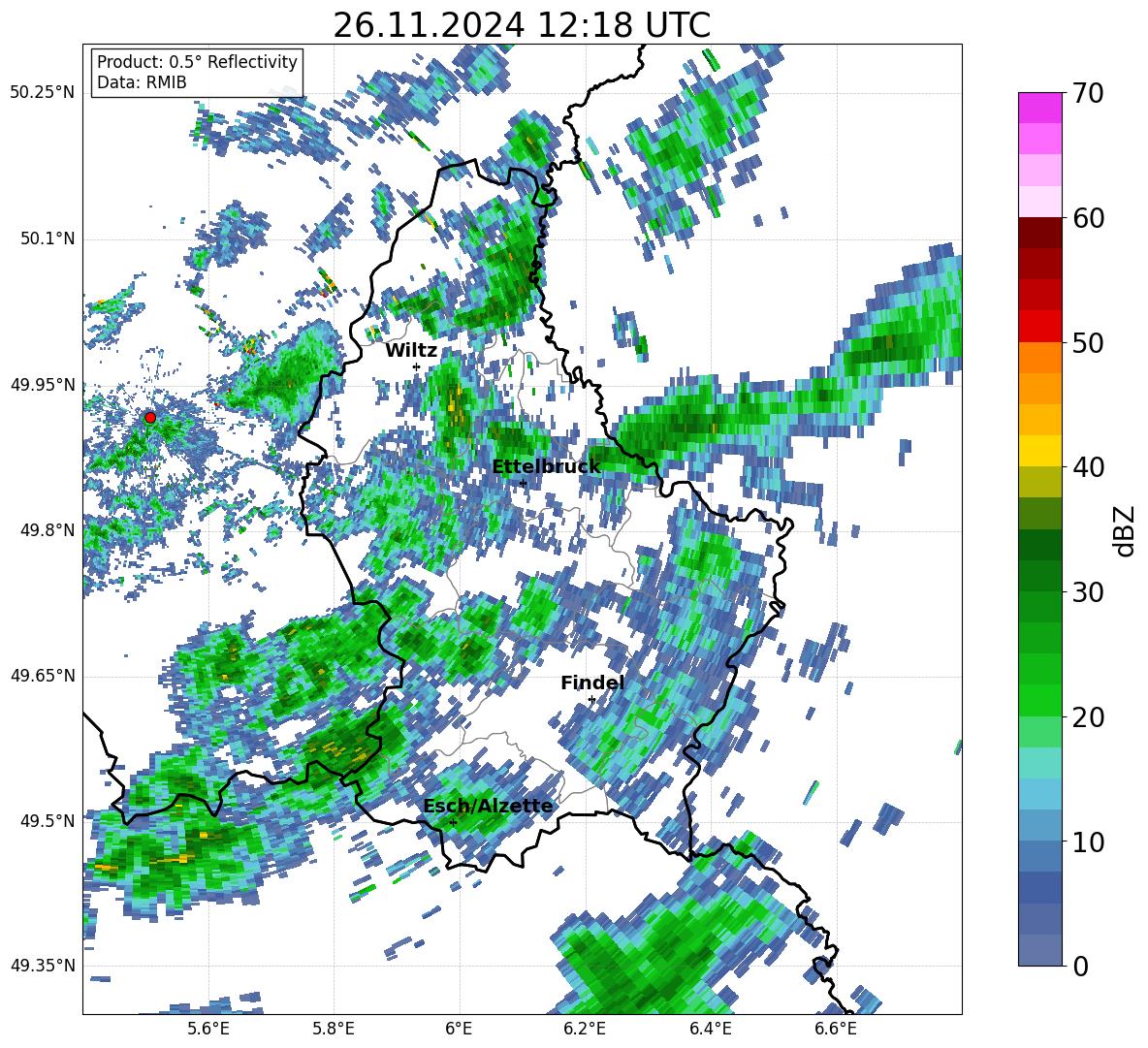Click the 49.95°N latitude label
This screenshot has width=1148, height=1048.
click(43, 384)
